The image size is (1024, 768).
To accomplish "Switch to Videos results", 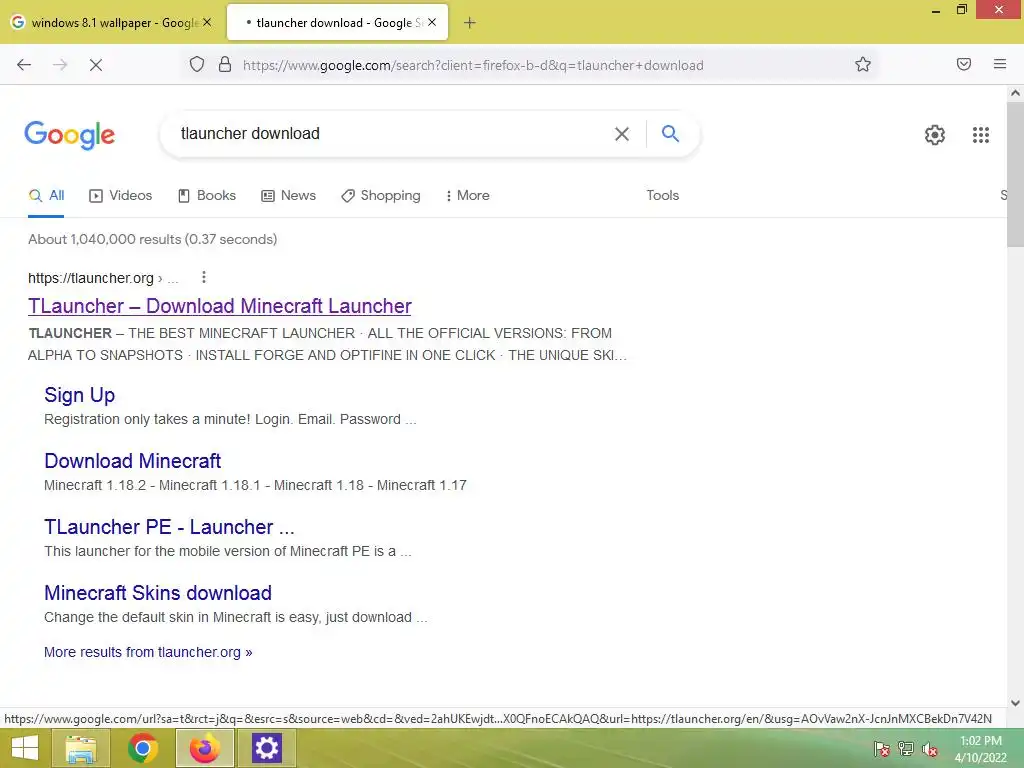I will point(121,195).
